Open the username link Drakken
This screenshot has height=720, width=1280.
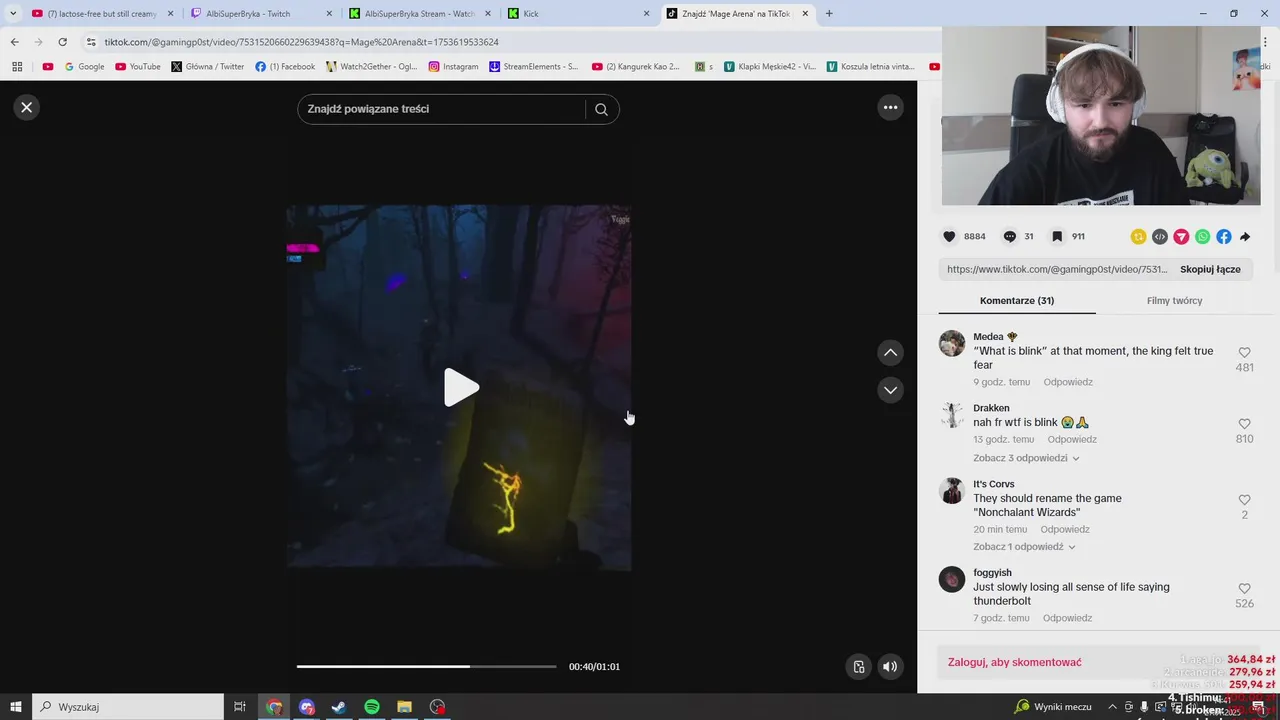click(x=991, y=408)
